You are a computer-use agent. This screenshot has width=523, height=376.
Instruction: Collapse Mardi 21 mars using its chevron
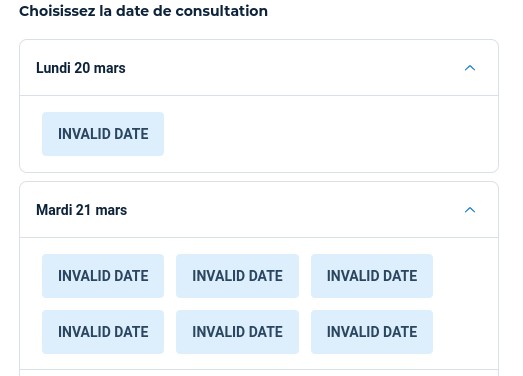click(470, 210)
